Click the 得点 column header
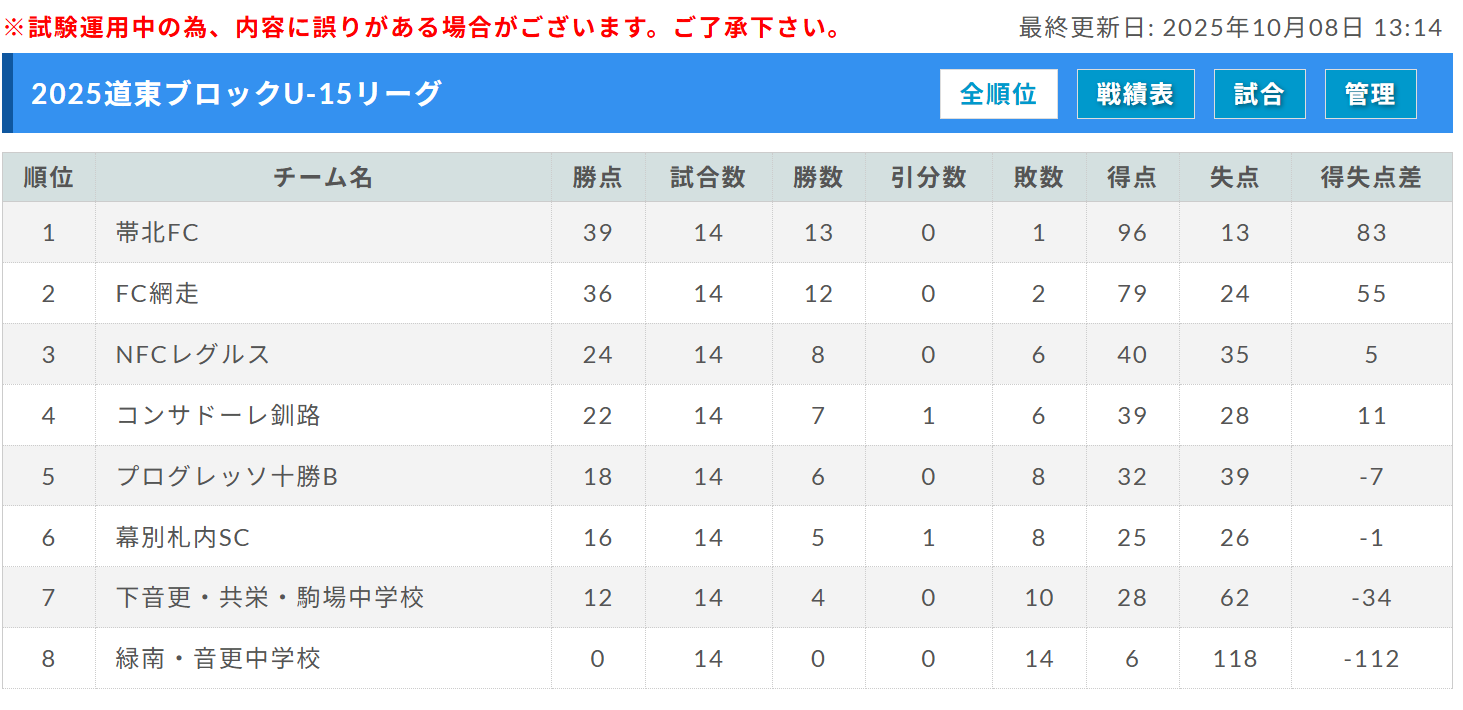Viewport: 1463px width, 710px height. 1132,178
